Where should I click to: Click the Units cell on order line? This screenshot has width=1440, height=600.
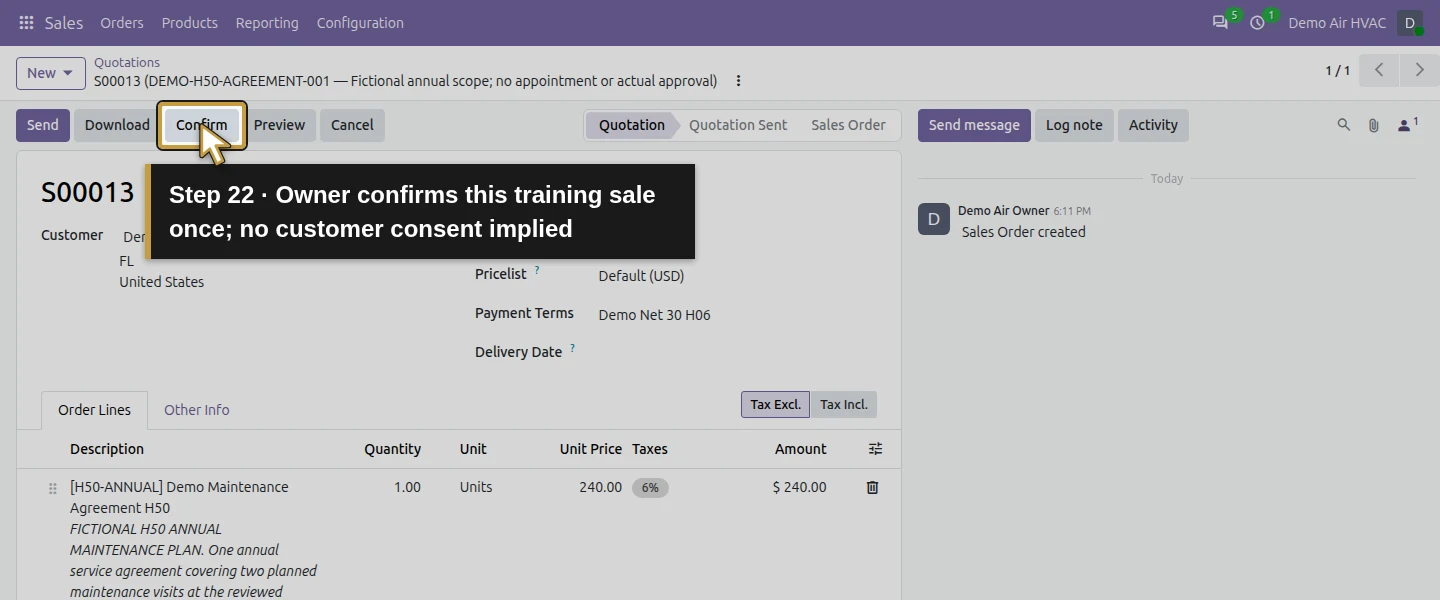point(476,487)
